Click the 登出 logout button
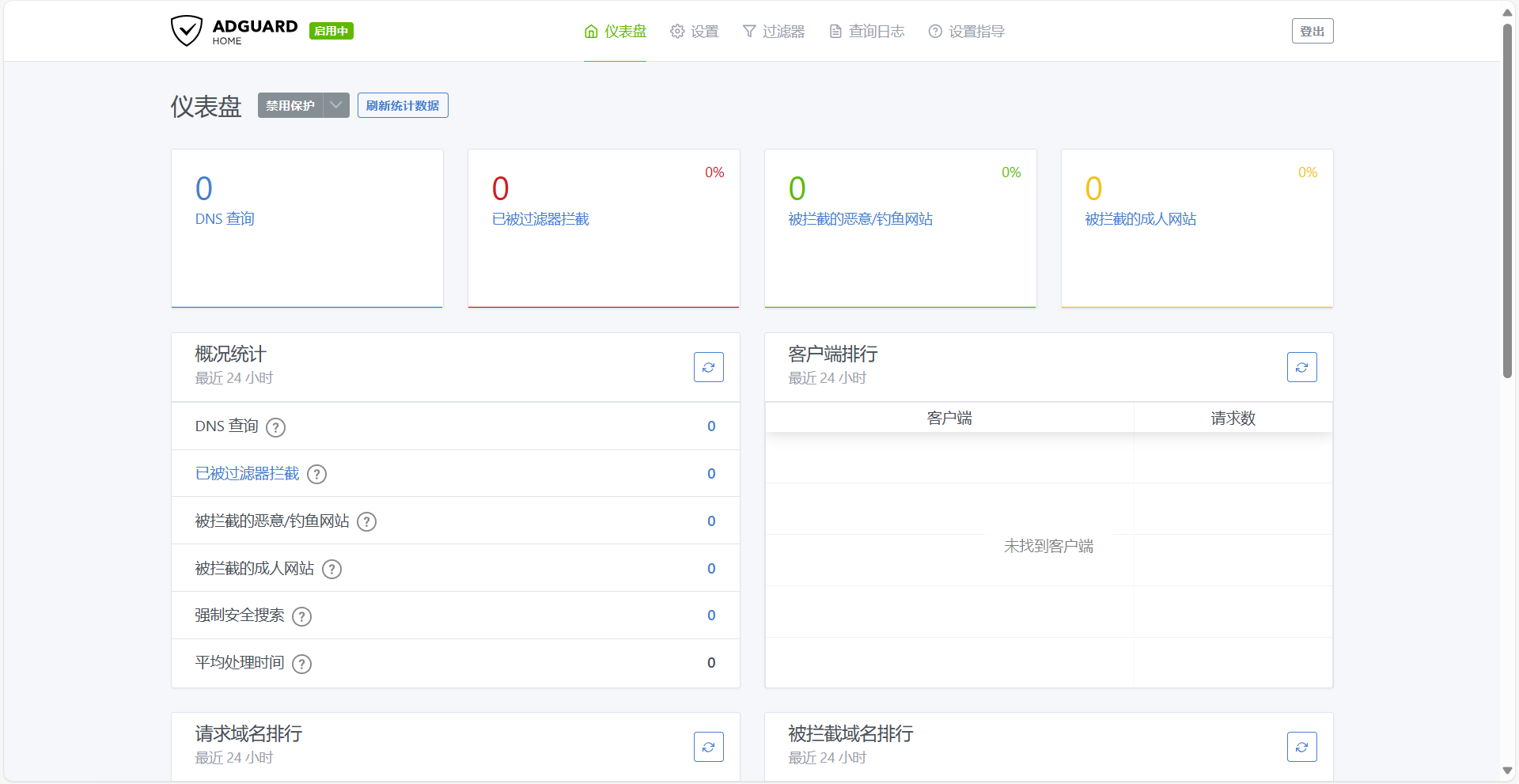 (1312, 31)
